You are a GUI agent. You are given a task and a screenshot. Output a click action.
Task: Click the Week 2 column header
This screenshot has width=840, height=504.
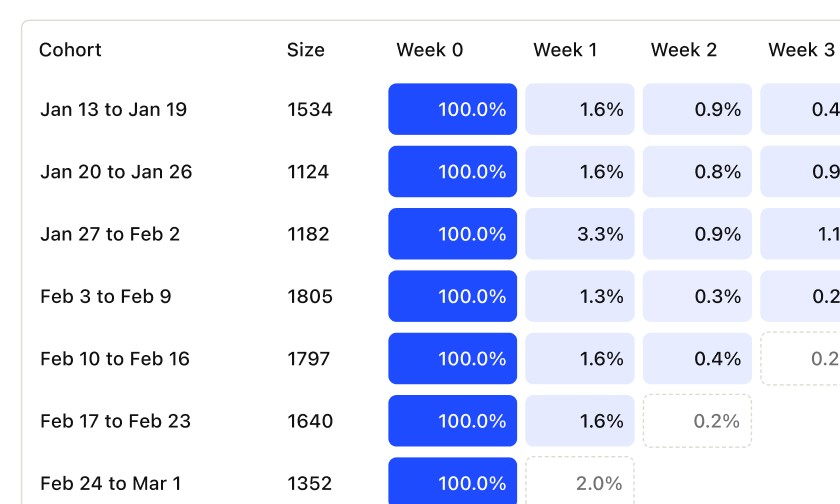click(x=683, y=50)
